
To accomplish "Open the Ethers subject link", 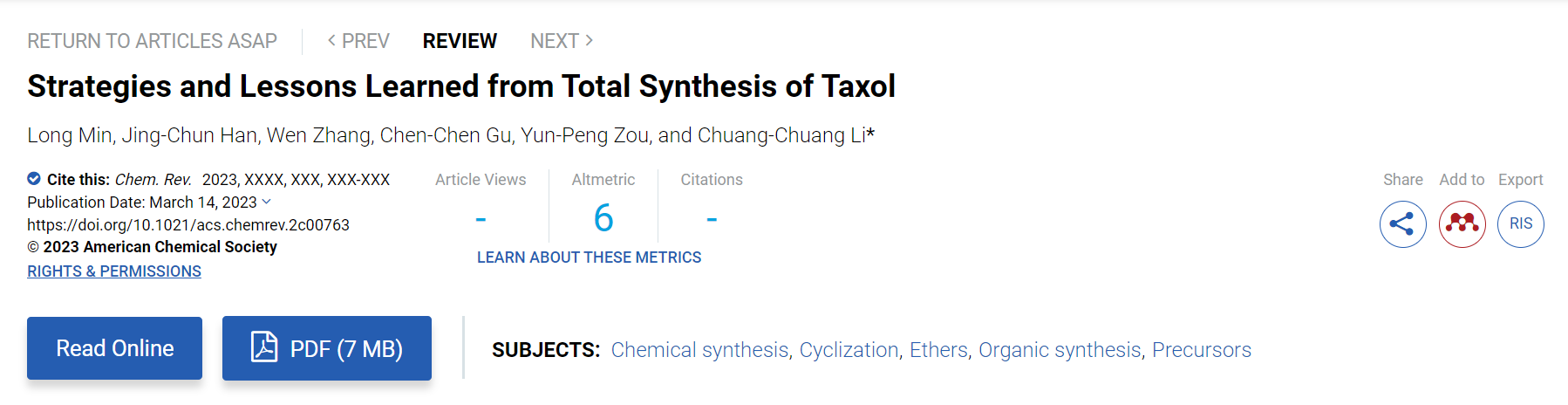I will tap(938, 350).
